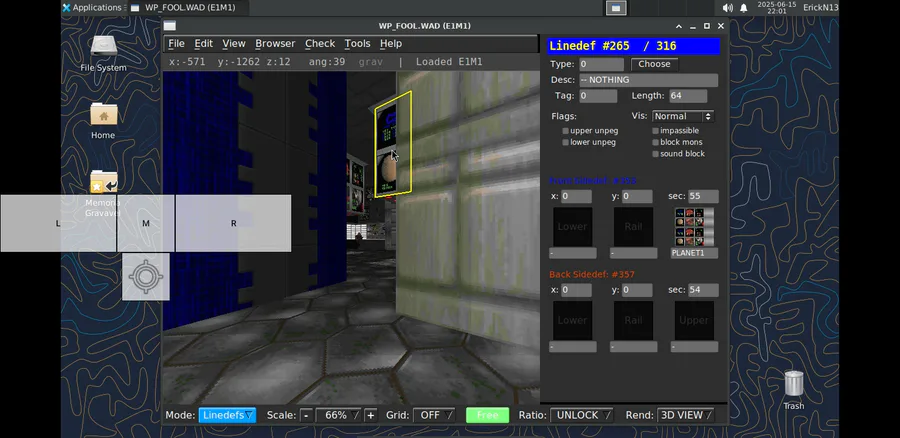Image resolution: width=900 pixels, height=438 pixels.
Task: Open the Tools menu
Action: pos(357,44)
